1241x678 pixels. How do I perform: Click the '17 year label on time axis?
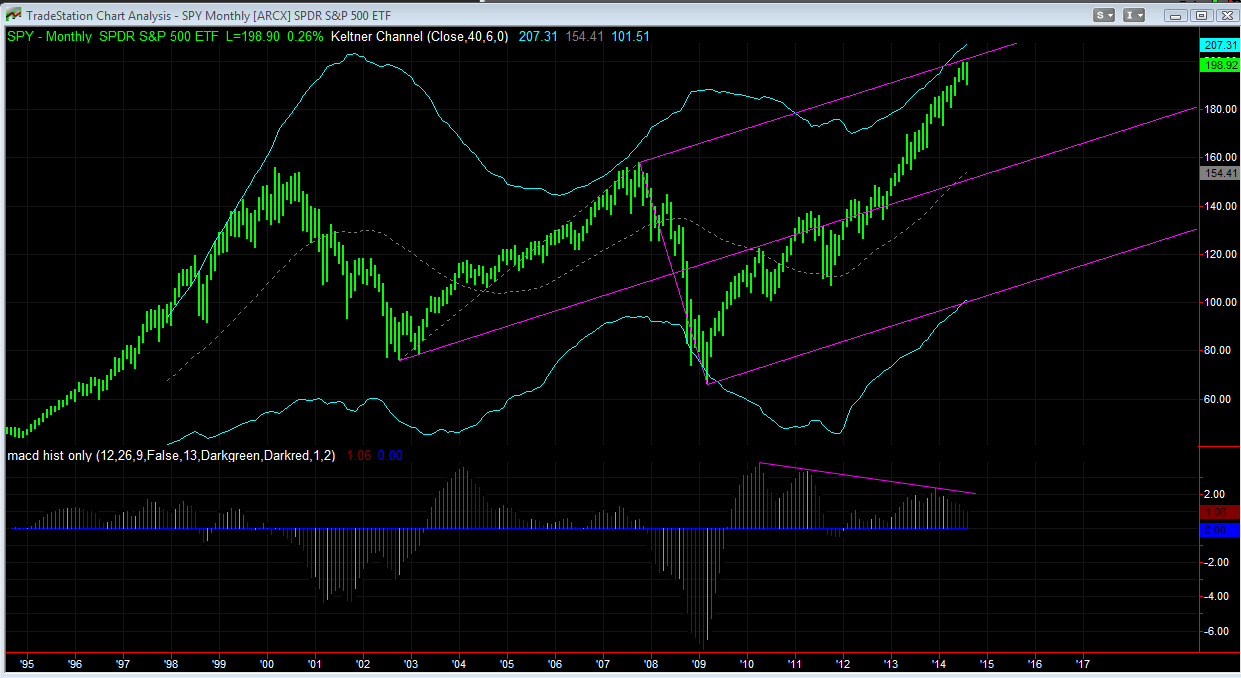coord(1082,663)
